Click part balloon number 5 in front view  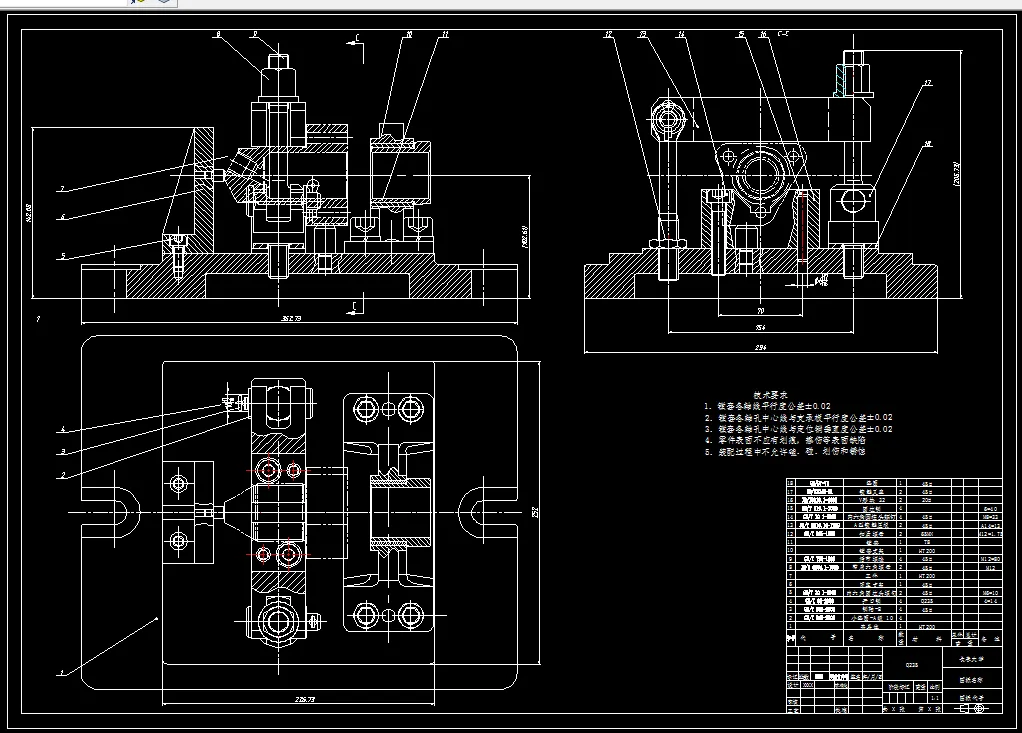pyautogui.click(x=63, y=256)
